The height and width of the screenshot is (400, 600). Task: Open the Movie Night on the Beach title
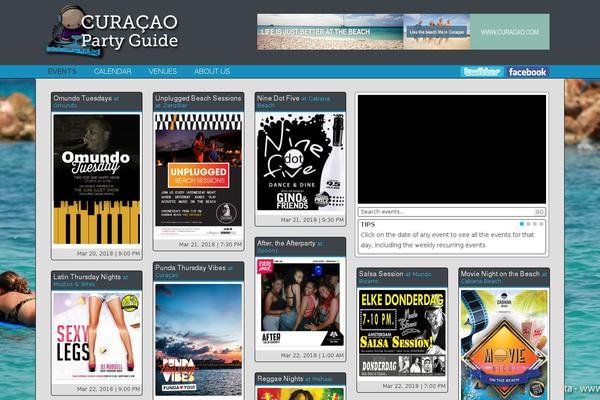click(x=500, y=274)
